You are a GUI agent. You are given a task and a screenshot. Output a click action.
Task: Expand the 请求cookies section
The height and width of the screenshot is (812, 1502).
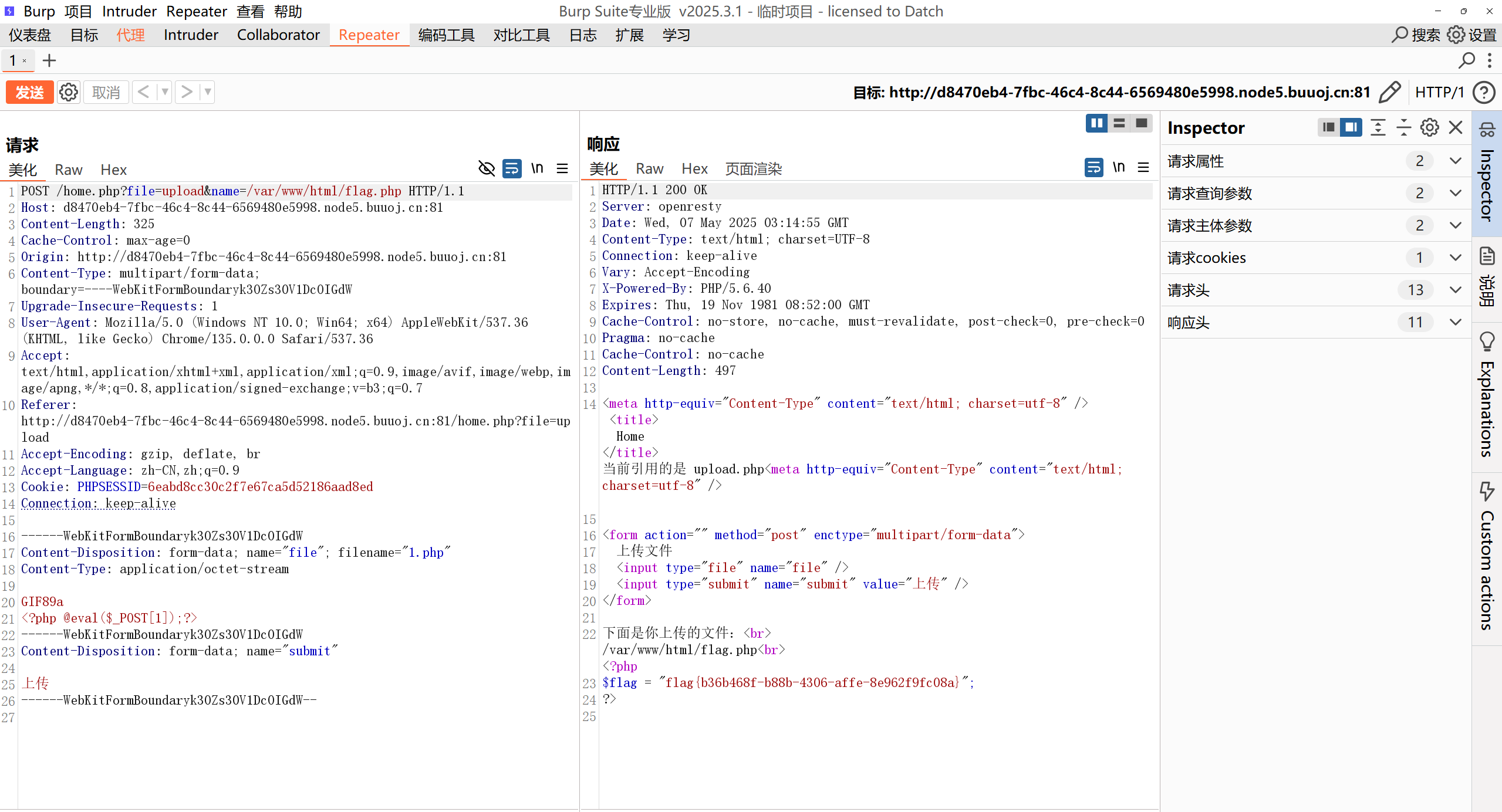(1455, 258)
